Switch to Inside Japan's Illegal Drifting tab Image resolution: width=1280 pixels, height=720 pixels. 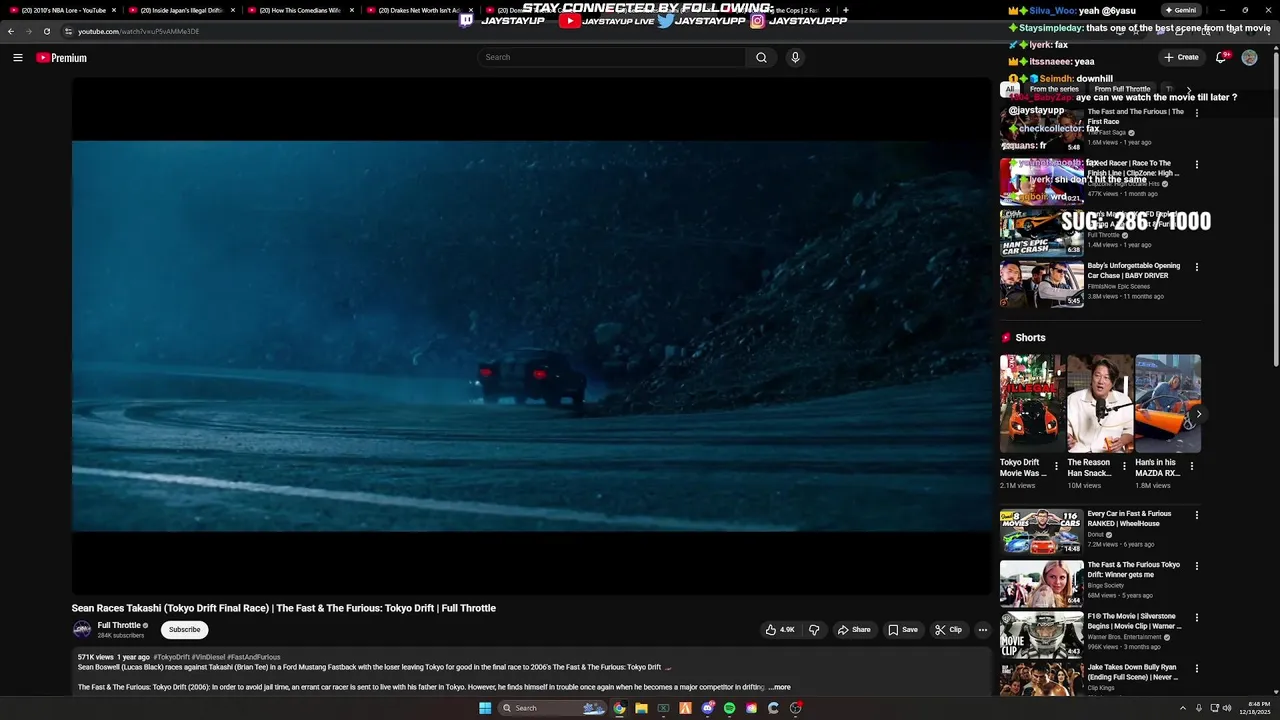coord(181,10)
